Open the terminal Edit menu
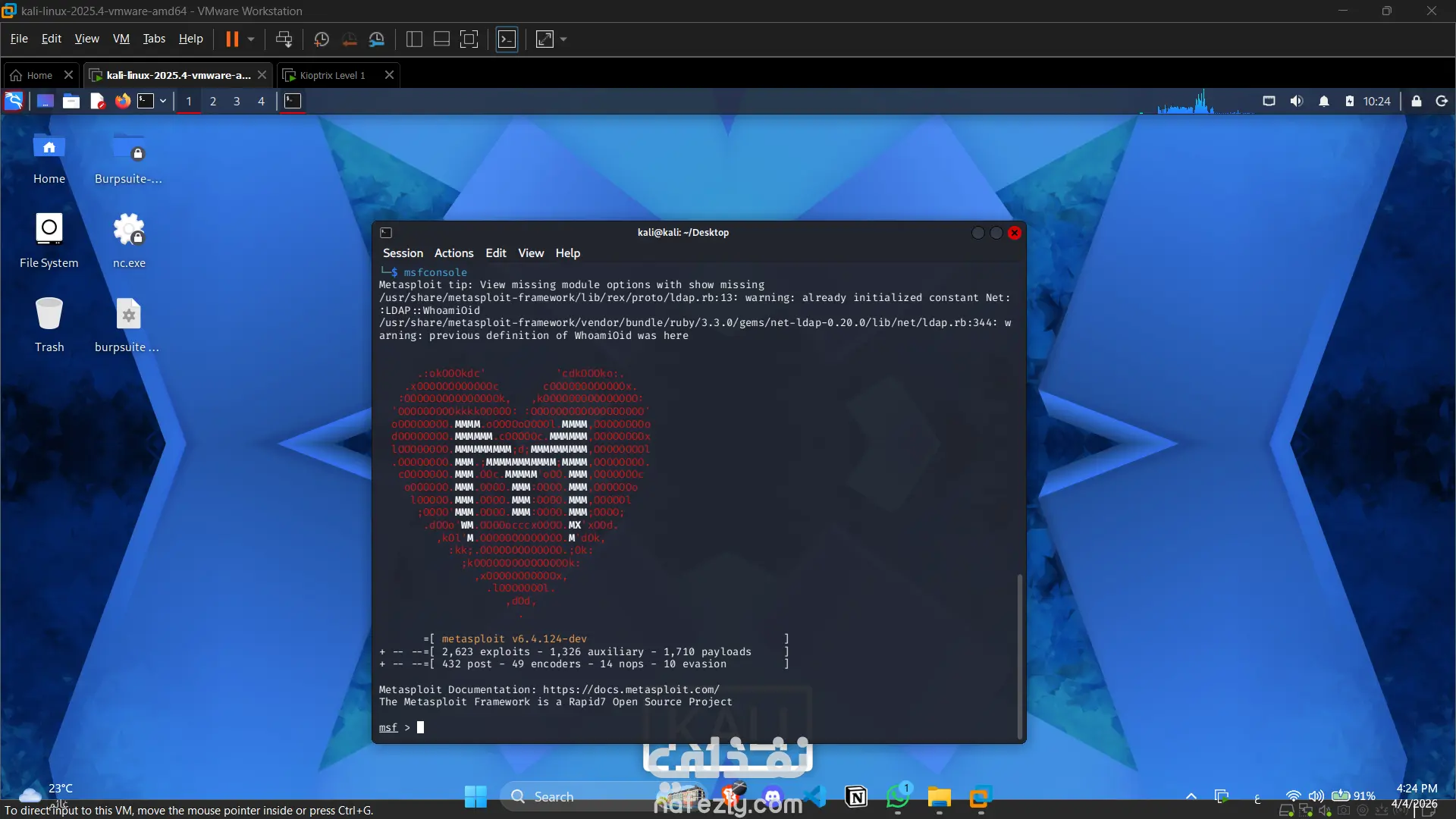1456x819 pixels. (496, 253)
